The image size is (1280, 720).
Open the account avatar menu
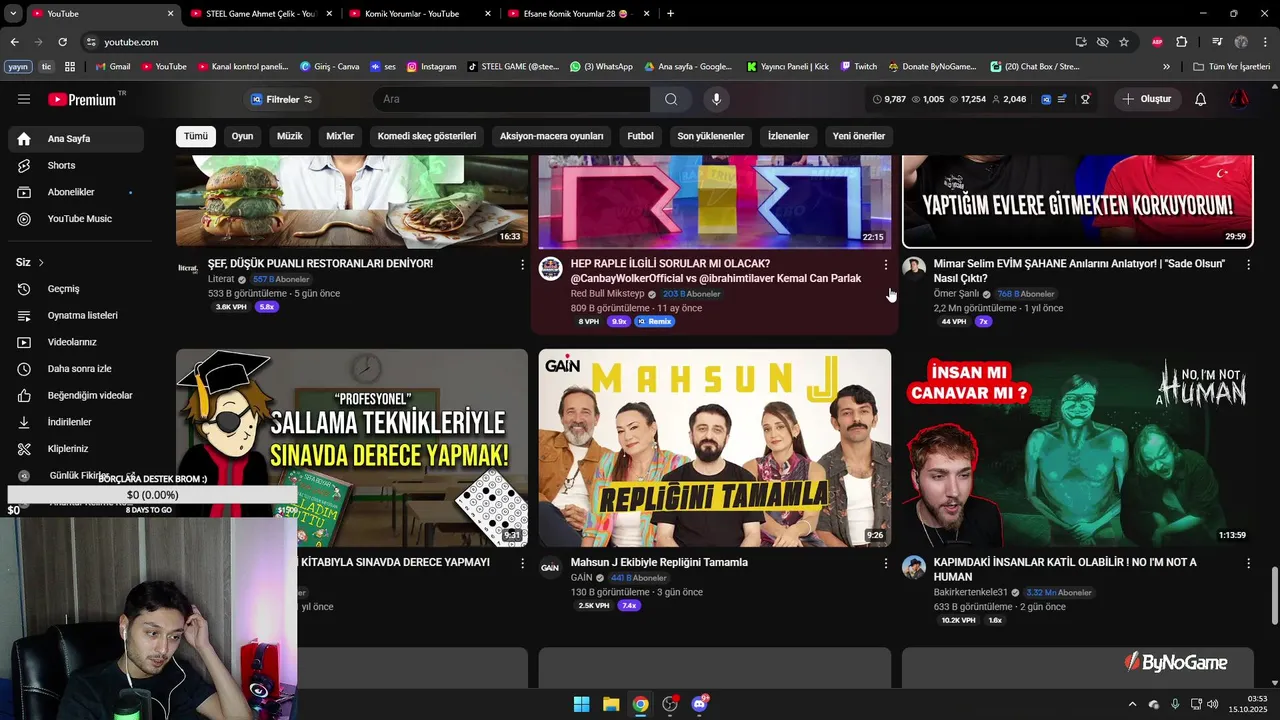click(x=1239, y=99)
